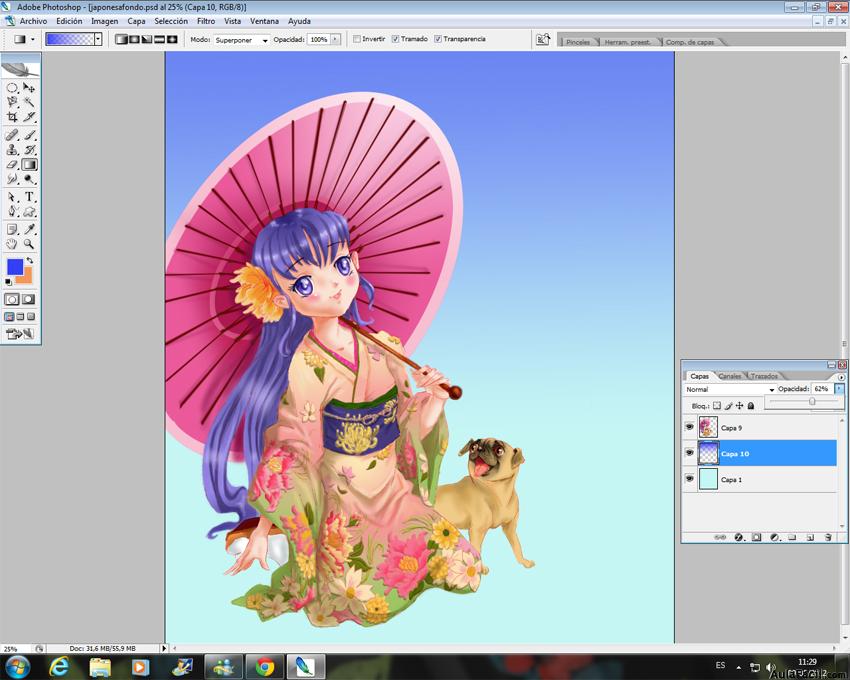Viewport: 850px width, 680px height.
Task: Open the options bar Opacidad slider arrow
Action: point(335,40)
